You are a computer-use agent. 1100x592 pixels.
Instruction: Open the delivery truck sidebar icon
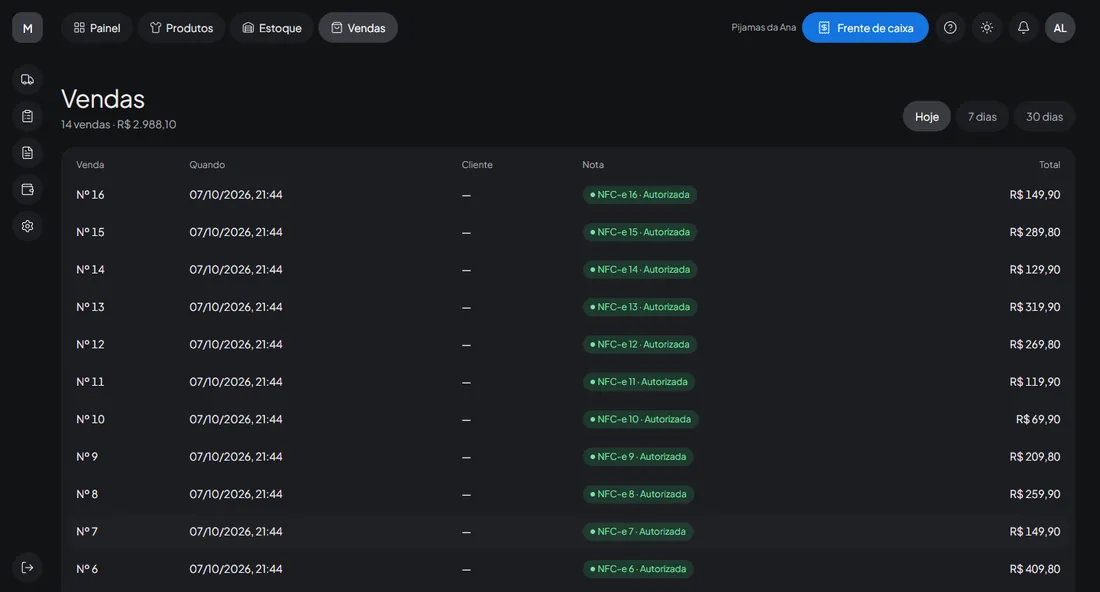[x=27, y=79]
